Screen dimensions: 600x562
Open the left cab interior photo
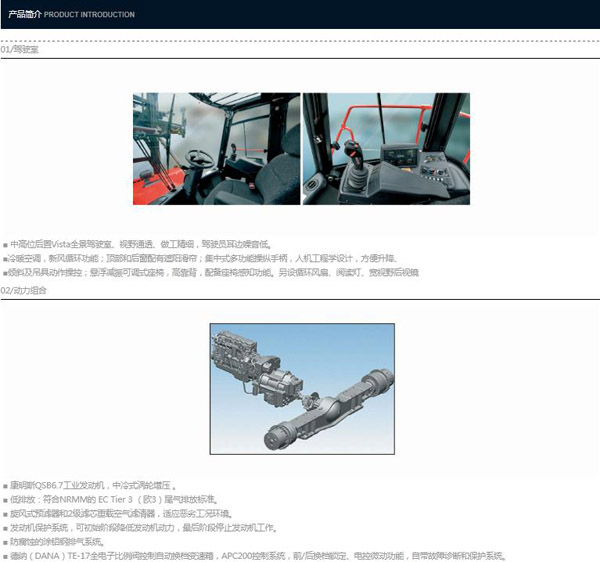[216, 149]
